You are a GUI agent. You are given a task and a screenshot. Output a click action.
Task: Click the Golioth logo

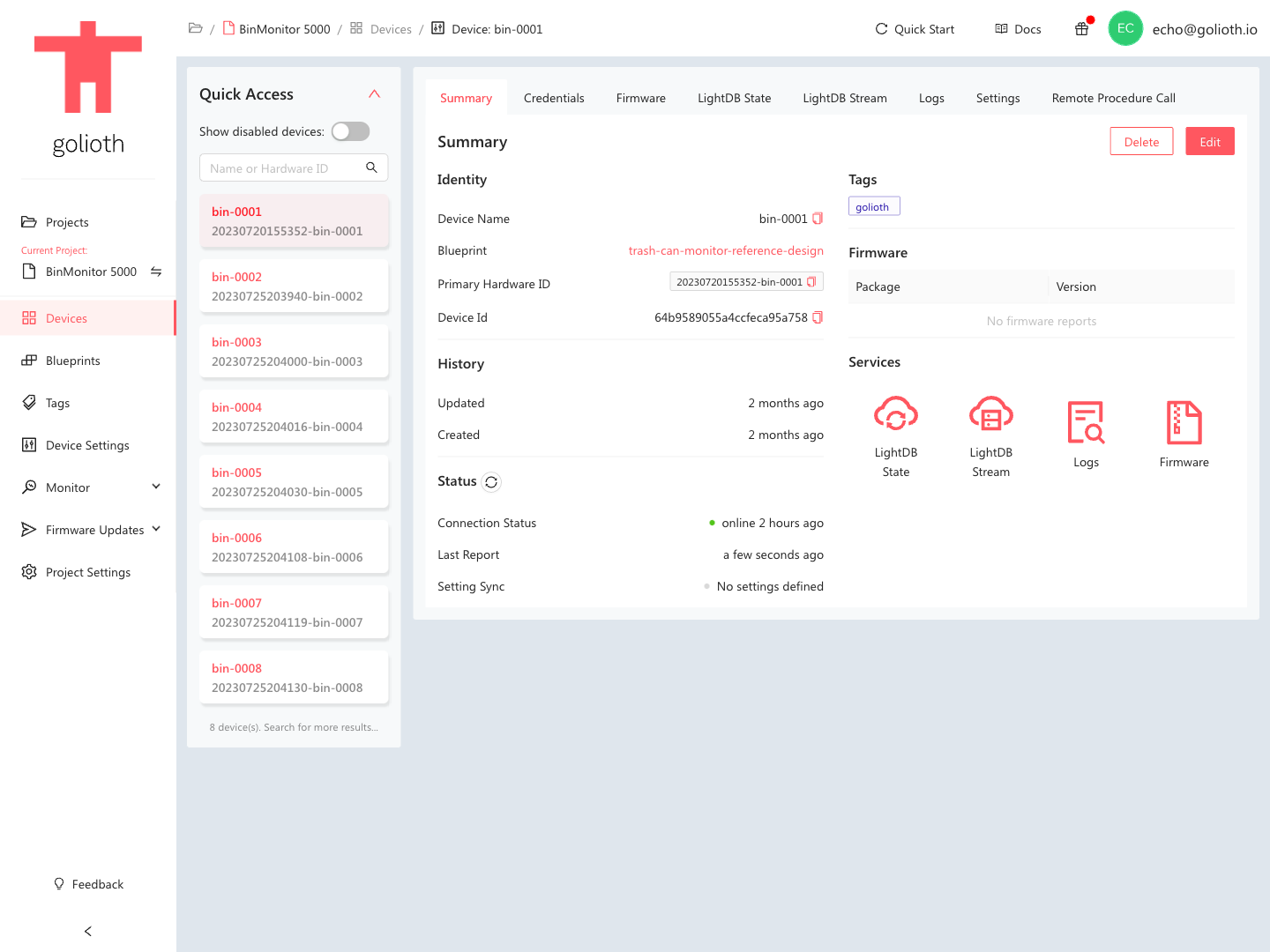88,88
